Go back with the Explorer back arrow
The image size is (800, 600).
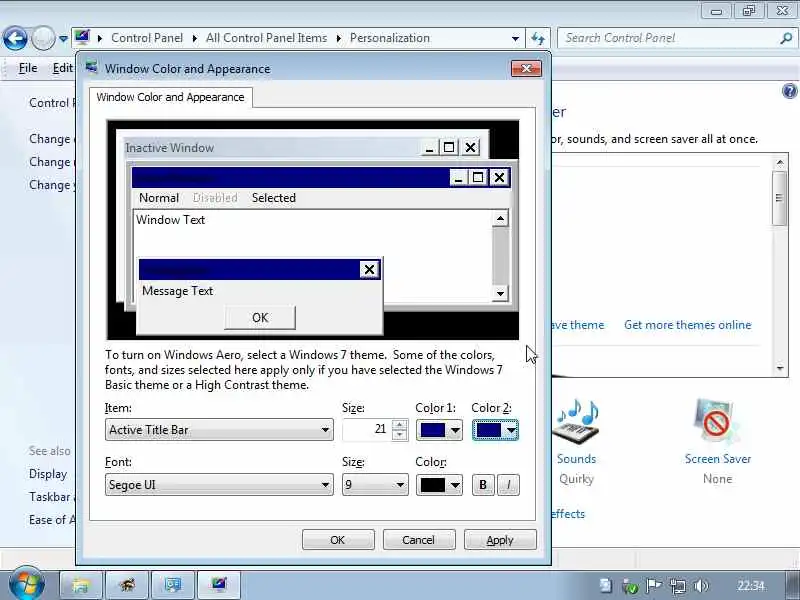click(15, 38)
